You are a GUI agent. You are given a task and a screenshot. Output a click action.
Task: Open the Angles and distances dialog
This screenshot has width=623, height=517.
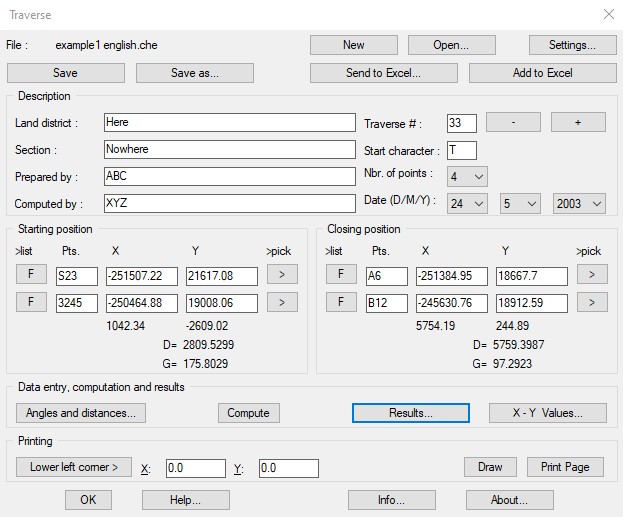click(x=81, y=413)
